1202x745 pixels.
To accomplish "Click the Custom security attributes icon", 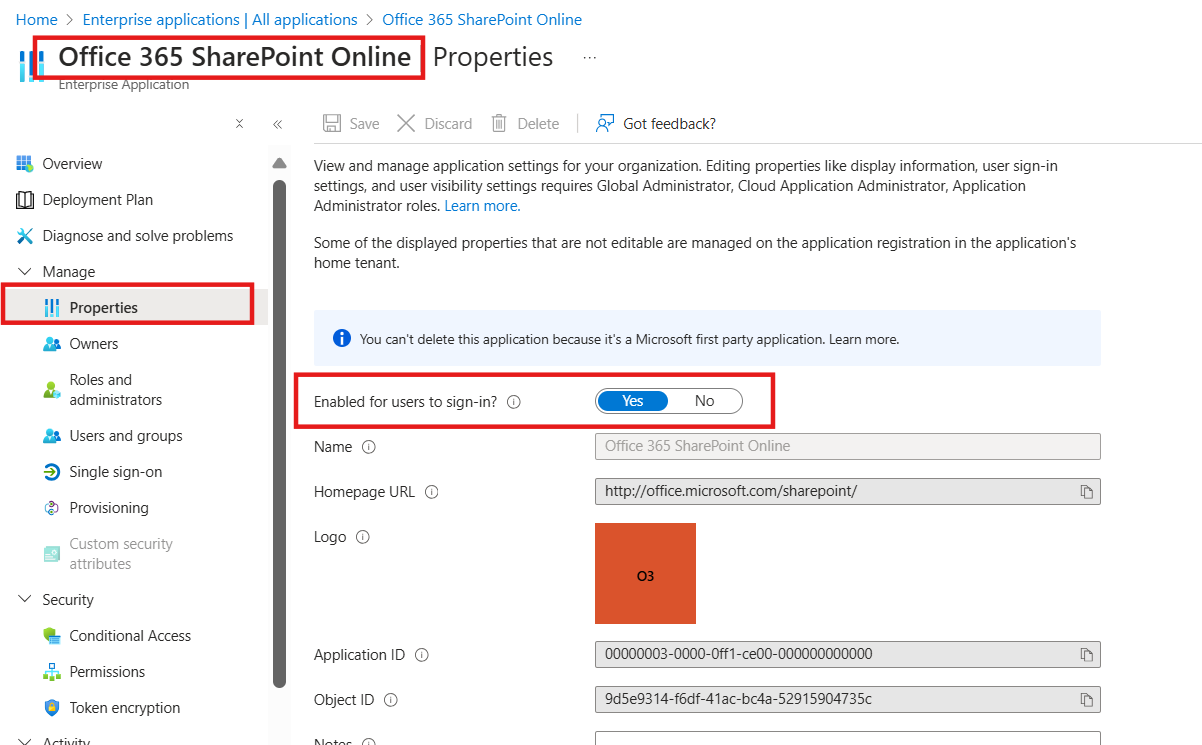I will click(52, 554).
